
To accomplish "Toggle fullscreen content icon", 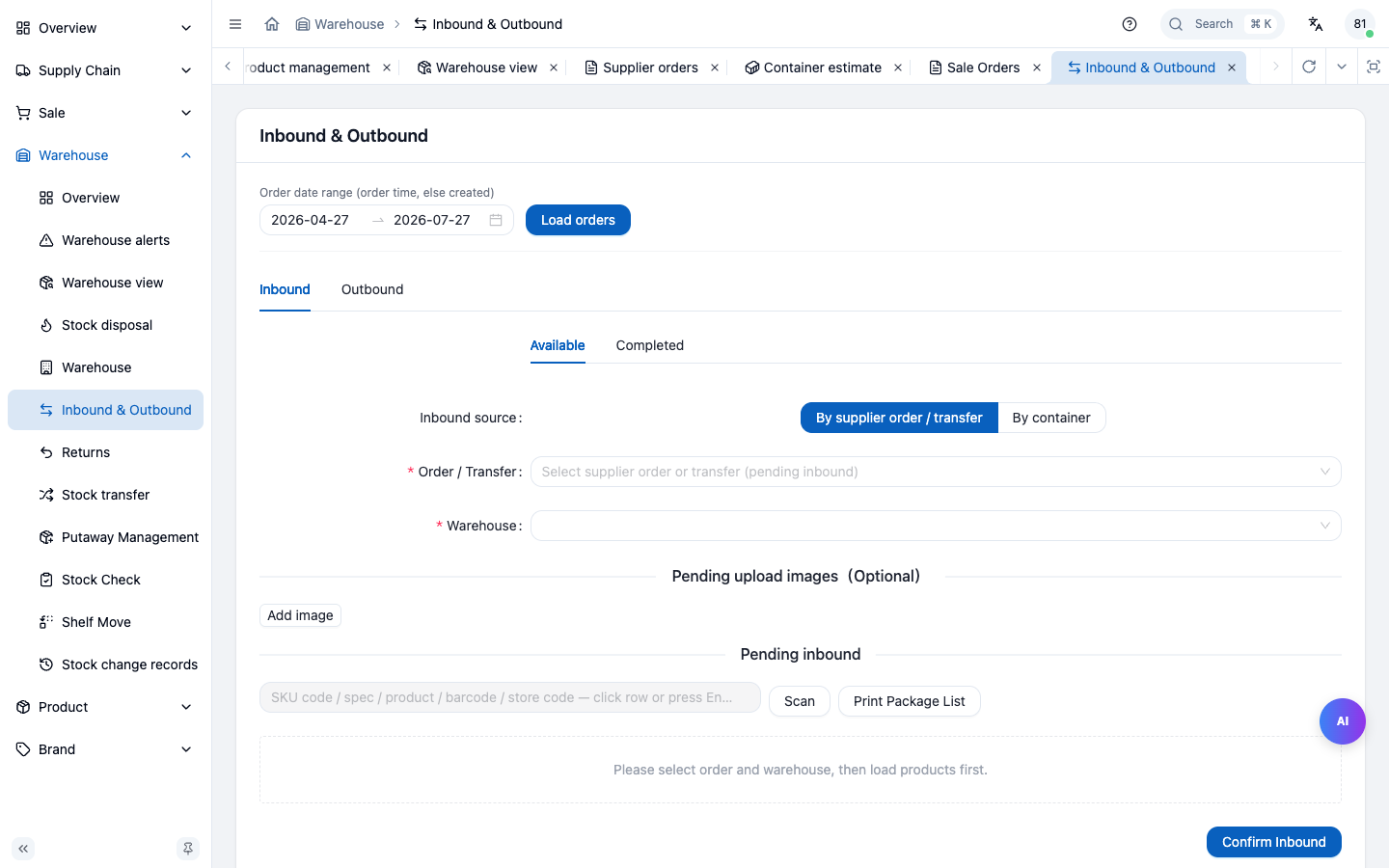I will (x=1374, y=67).
